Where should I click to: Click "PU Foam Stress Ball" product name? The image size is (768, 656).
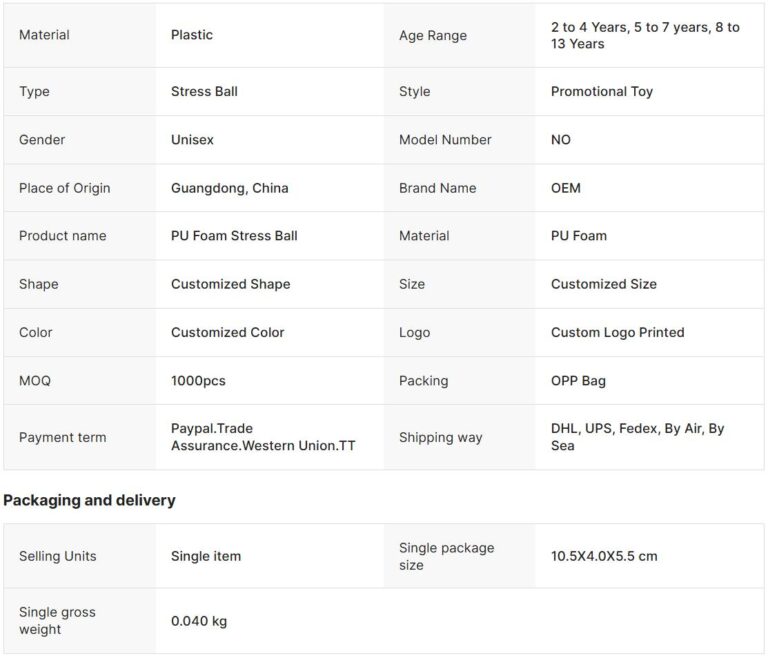coord(234,236)
